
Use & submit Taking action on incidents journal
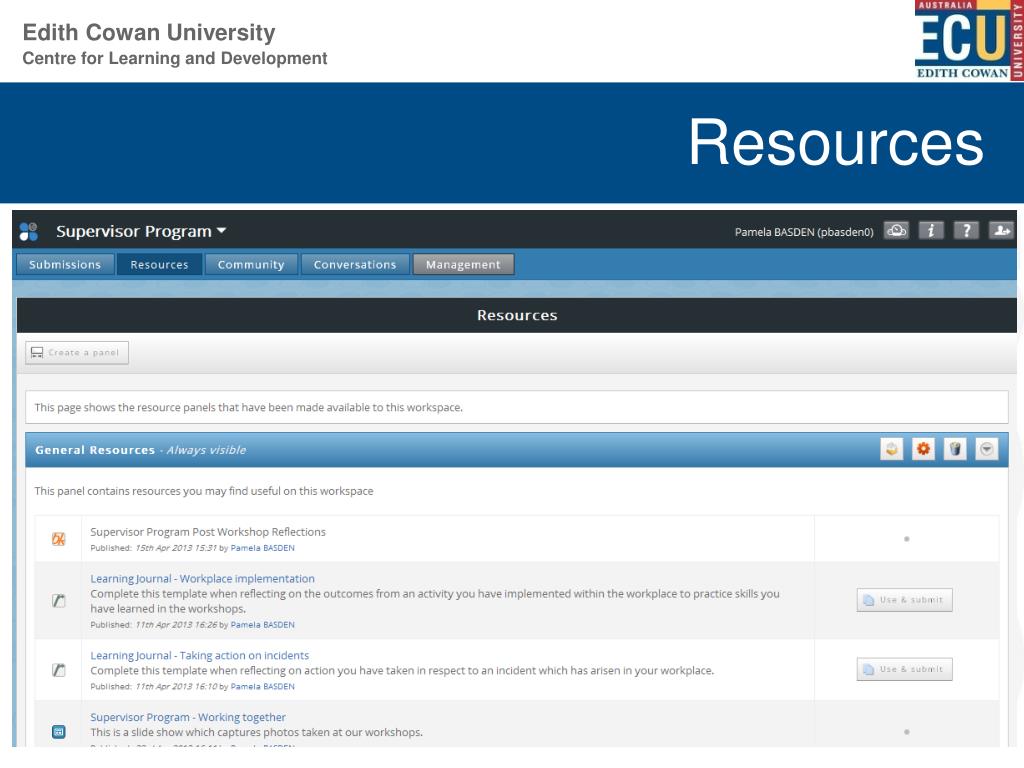[x=904, y=669]
